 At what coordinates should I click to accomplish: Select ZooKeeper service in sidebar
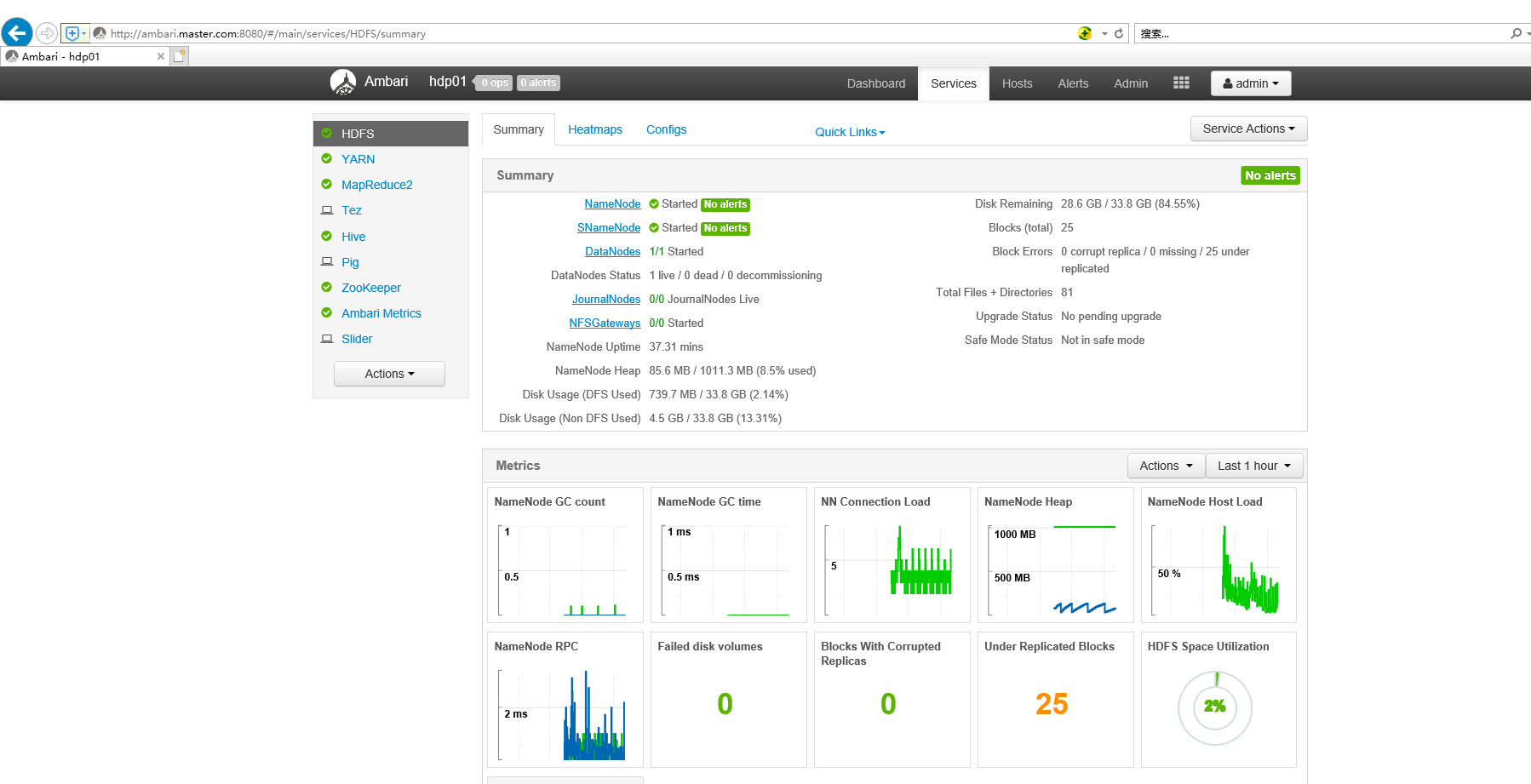pyautogui.click(x=370, y=288)
